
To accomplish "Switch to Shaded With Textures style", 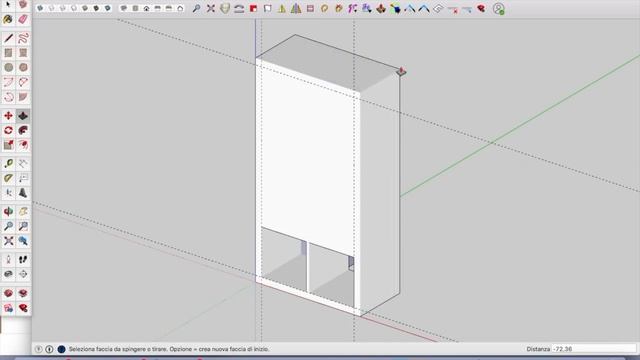I will pyautogui.click(x=96, y=8).
